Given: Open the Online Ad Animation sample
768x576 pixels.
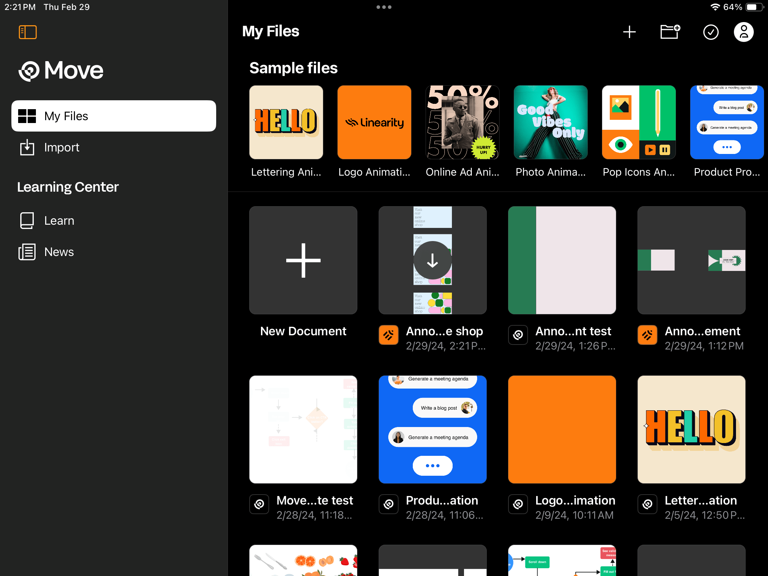Looking at the screenshot, I should click(462, 122).
